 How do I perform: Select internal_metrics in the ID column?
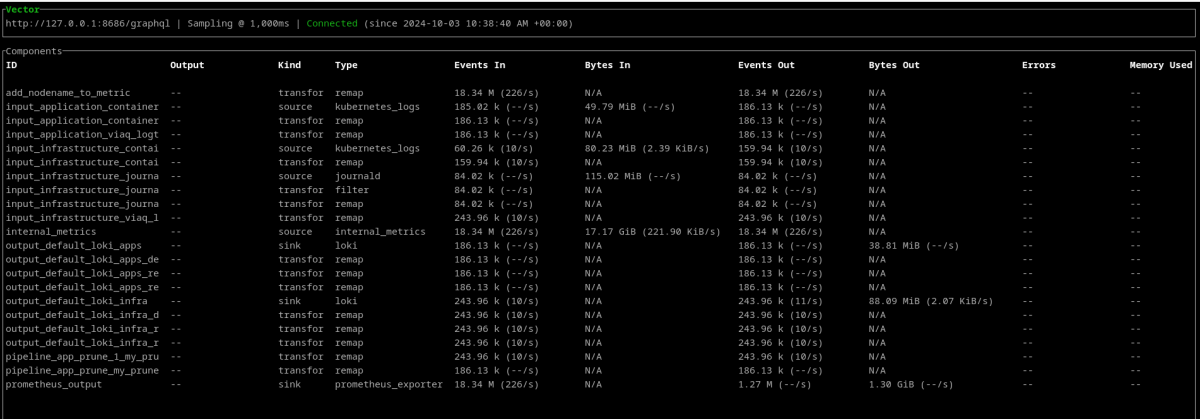53,231
